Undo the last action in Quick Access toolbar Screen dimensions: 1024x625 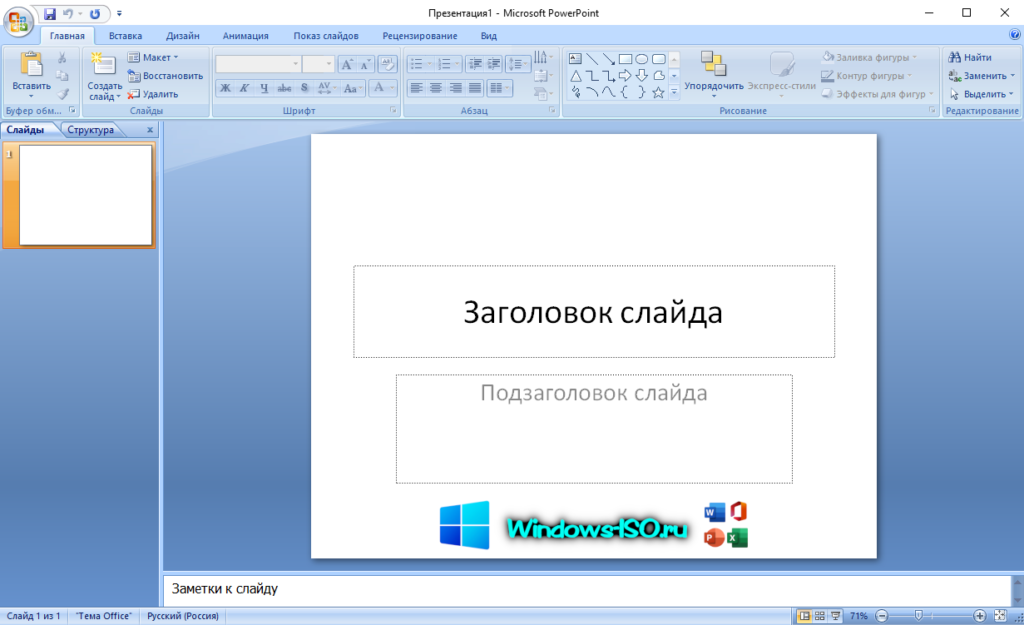(68, 13)
